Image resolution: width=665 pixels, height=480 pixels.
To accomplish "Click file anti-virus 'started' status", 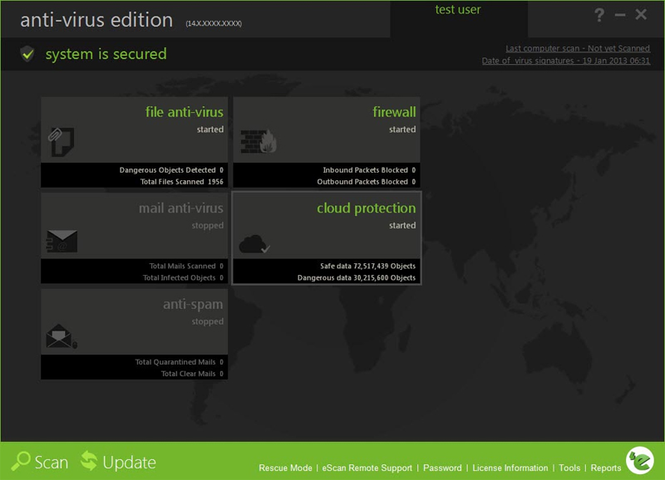I will coord(210,129).
